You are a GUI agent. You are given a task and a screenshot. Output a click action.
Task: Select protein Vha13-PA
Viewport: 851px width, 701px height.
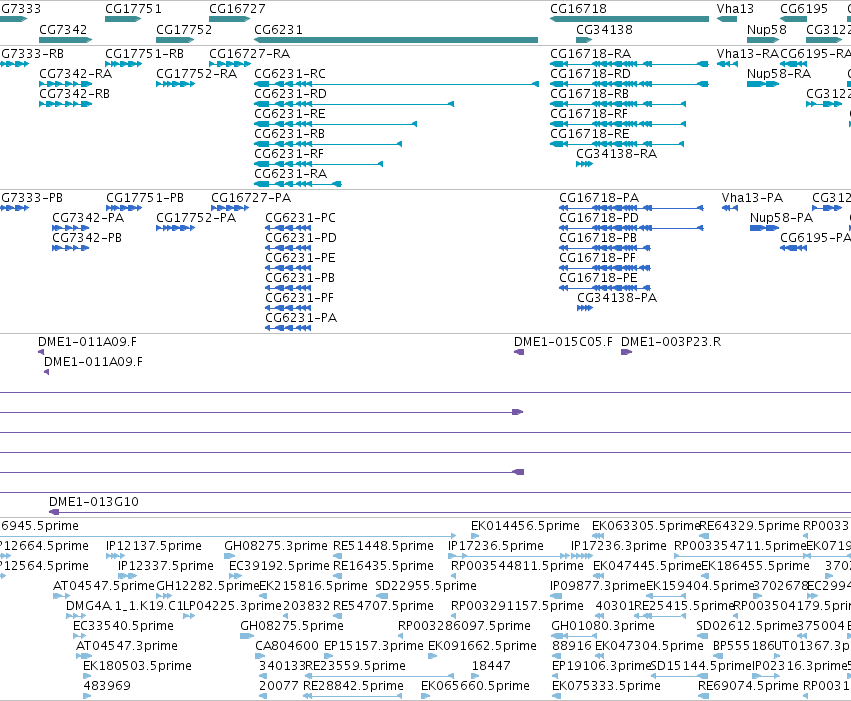coord(752,198)
